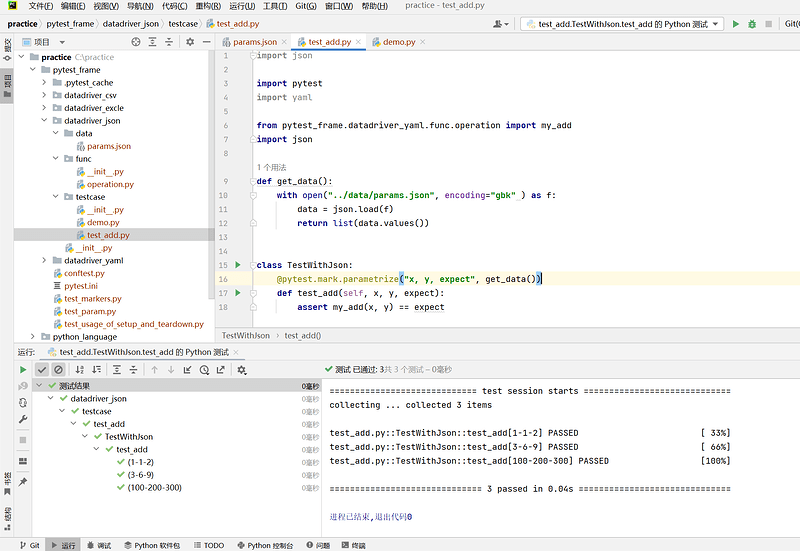Toggle show passed tests checkmark filter
This screenshot has height=551, width=800.
coord(42,369)
